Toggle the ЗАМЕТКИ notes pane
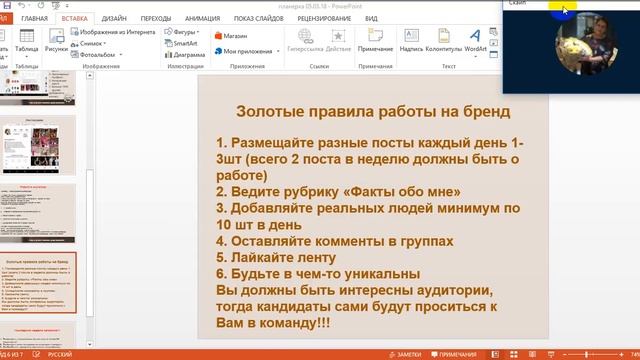 (x=405, y=354)
